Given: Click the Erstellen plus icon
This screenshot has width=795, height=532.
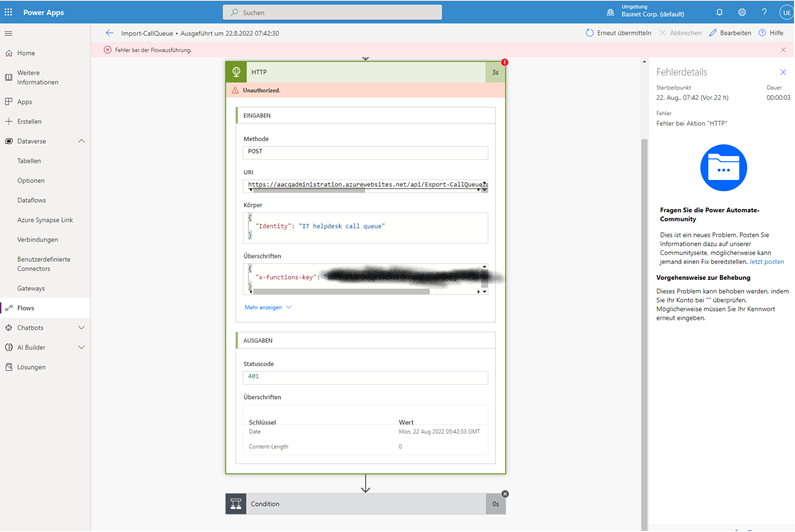Looking at the screenshot, I should (x=9, y=121).
